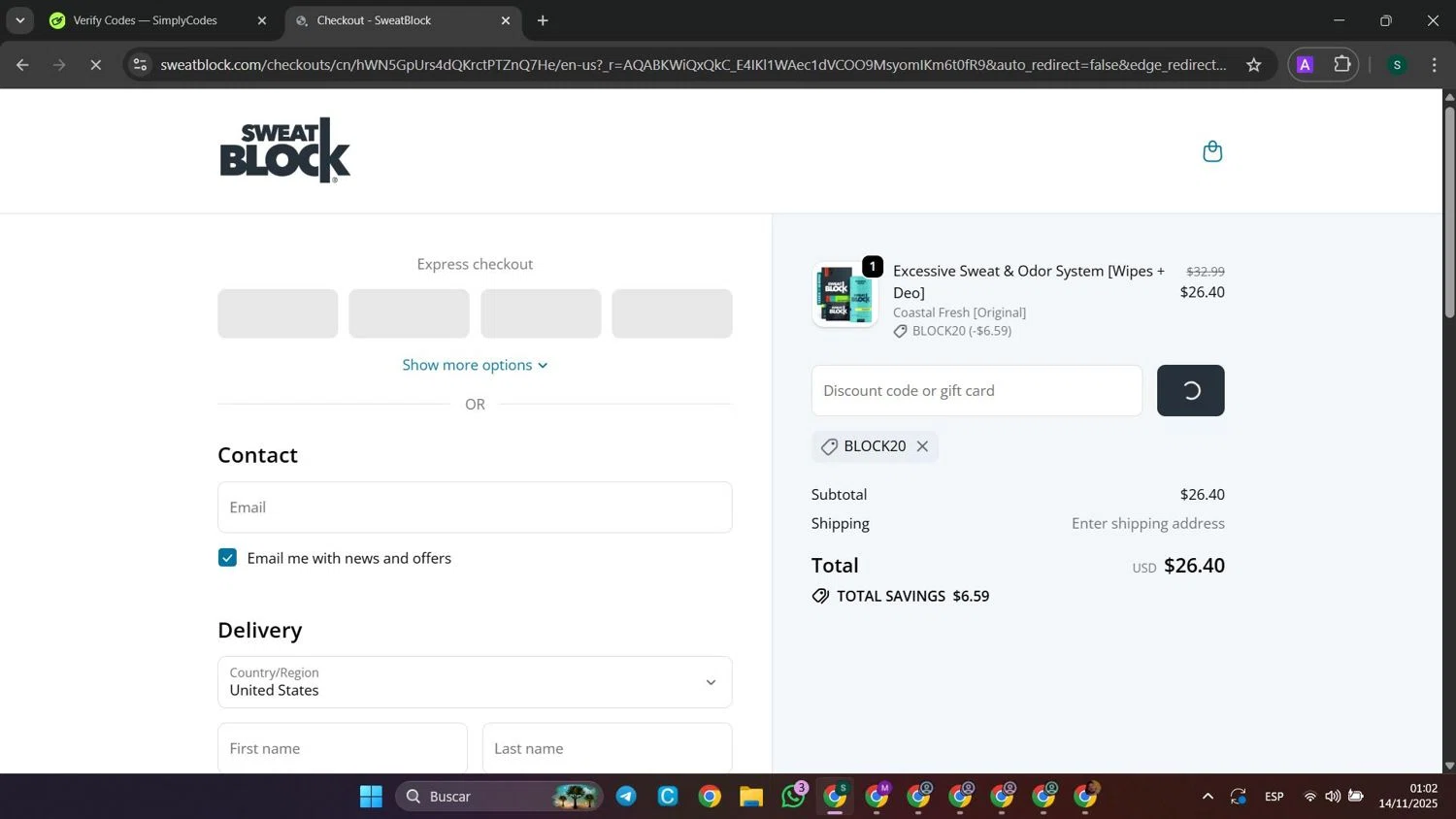1456x819 pixels.
Task: Expand Show more options link
Action: [475, 365]
